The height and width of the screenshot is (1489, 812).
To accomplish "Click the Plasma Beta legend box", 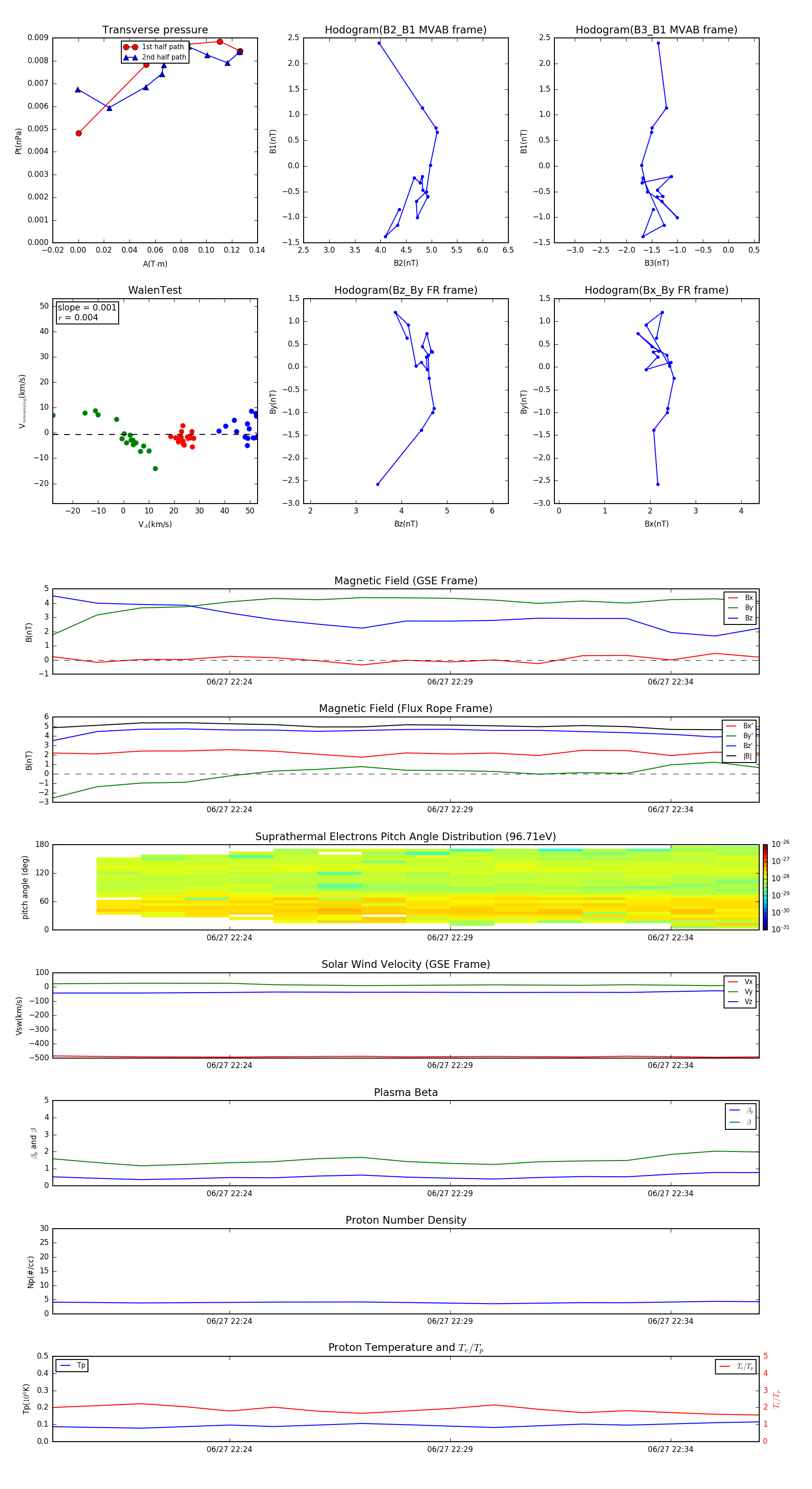I will point(740,1116).
